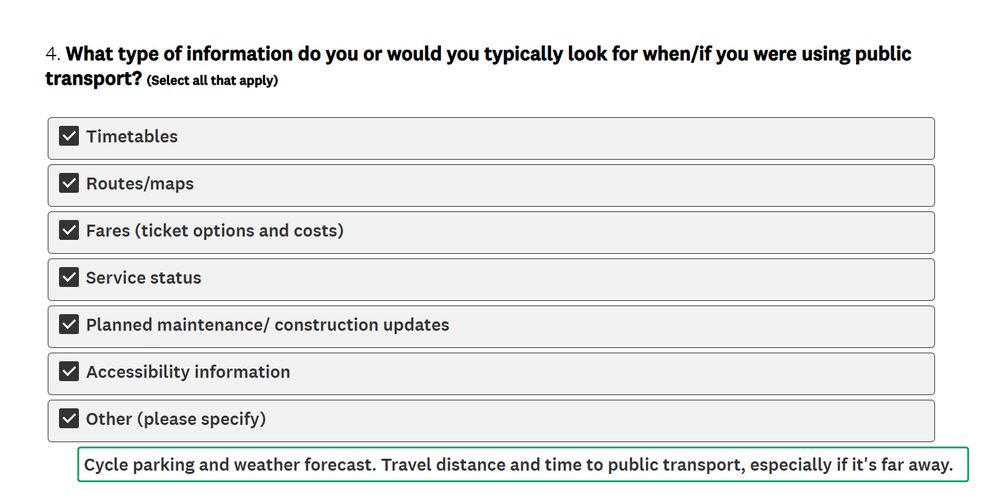
Task: Toggle the Service status checkbox off
Action: click(69, 277)
